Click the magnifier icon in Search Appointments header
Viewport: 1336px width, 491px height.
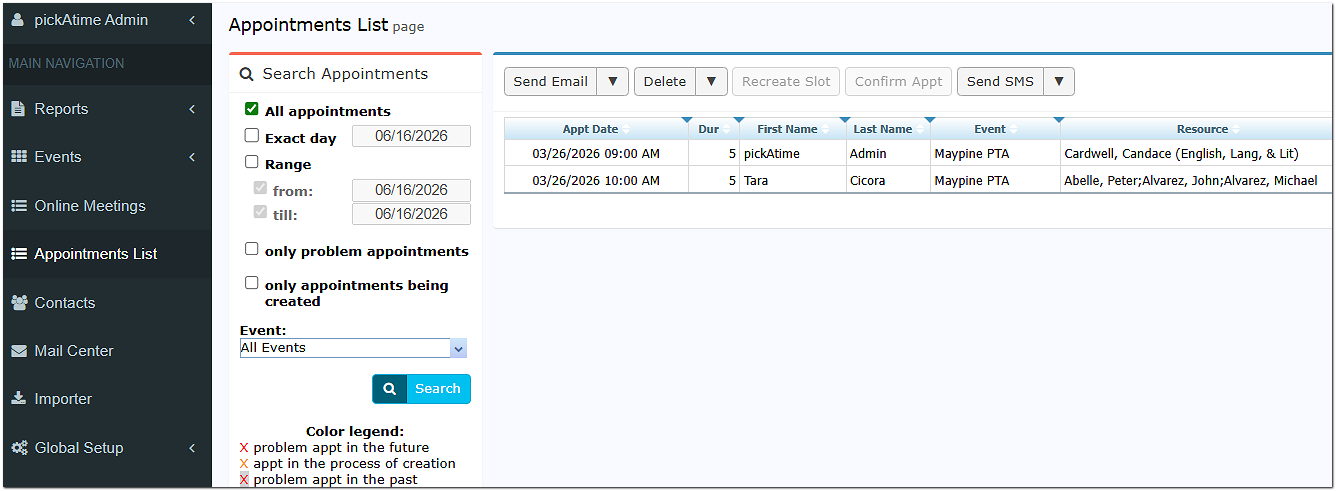246,74
